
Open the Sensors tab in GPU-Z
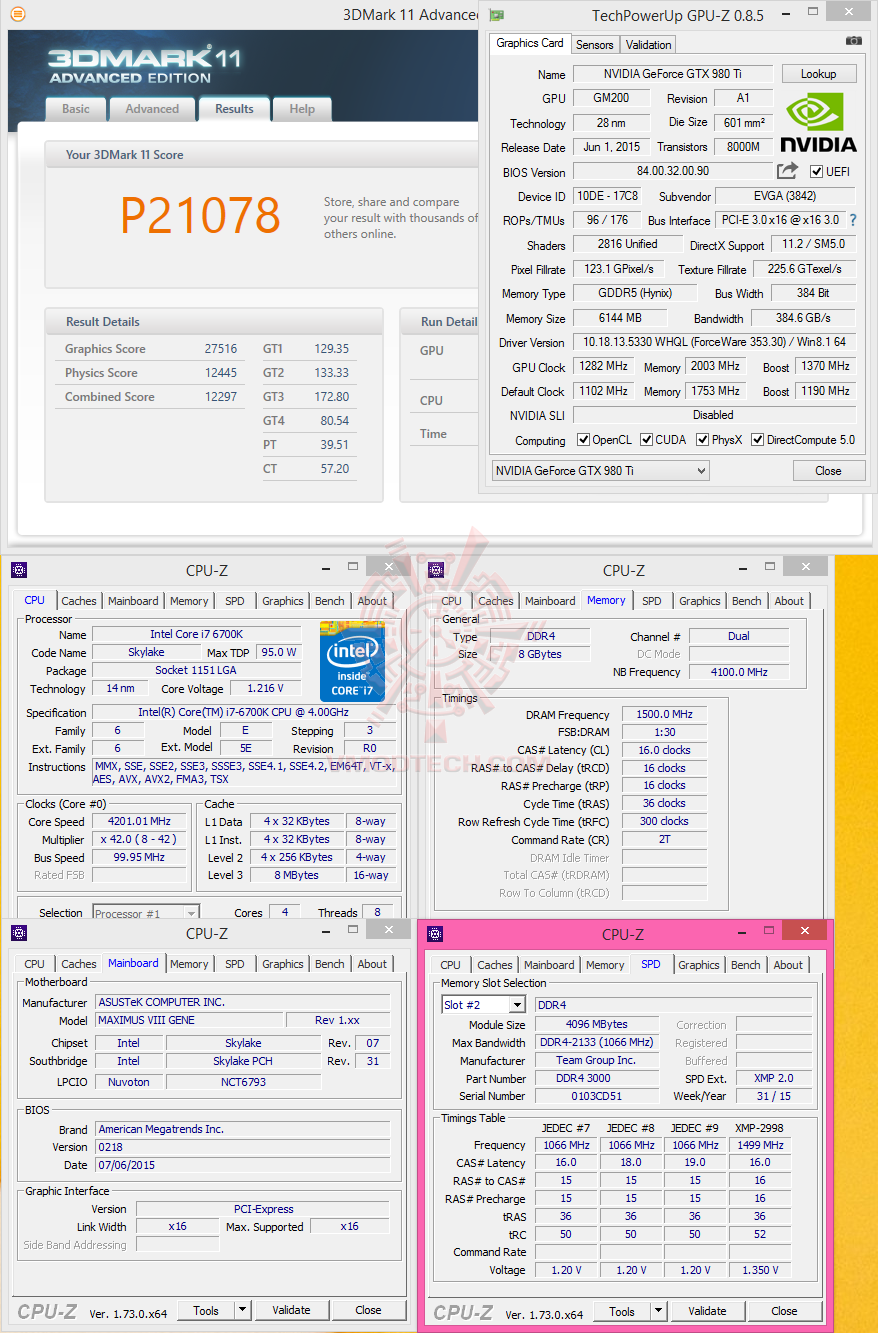click(595, 45)
